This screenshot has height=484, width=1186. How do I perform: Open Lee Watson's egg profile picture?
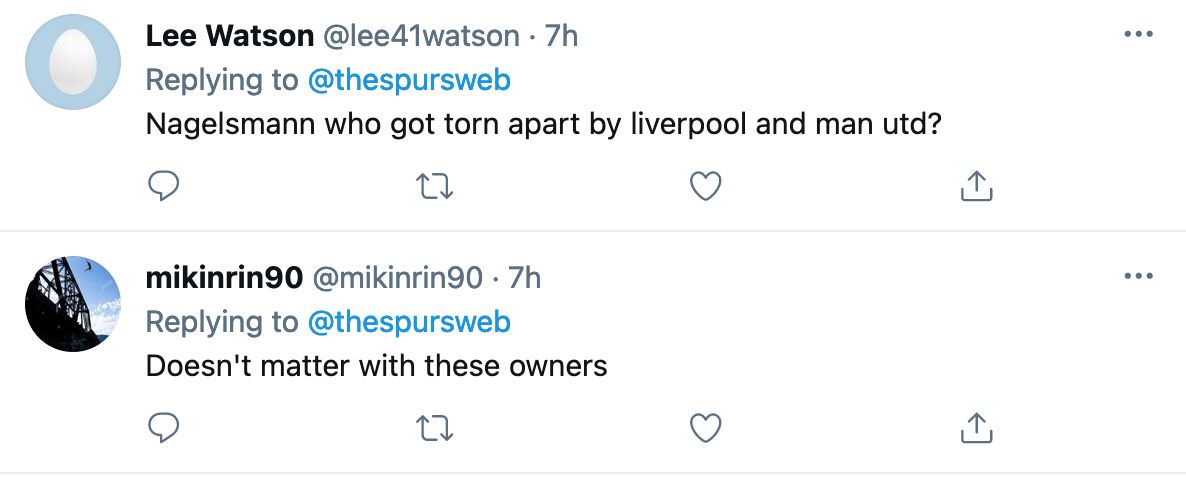pyautogui.click(x=73, y=62)
